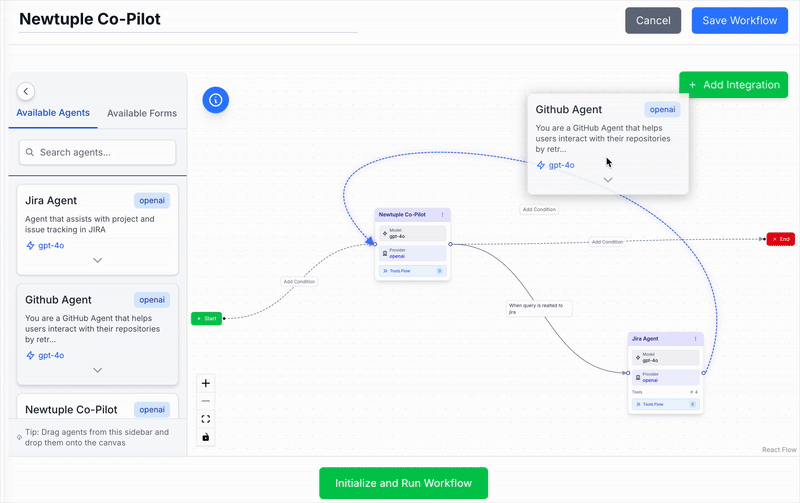
Task: Switch to the Available Forms tab
Action: (x=142, y=113)
